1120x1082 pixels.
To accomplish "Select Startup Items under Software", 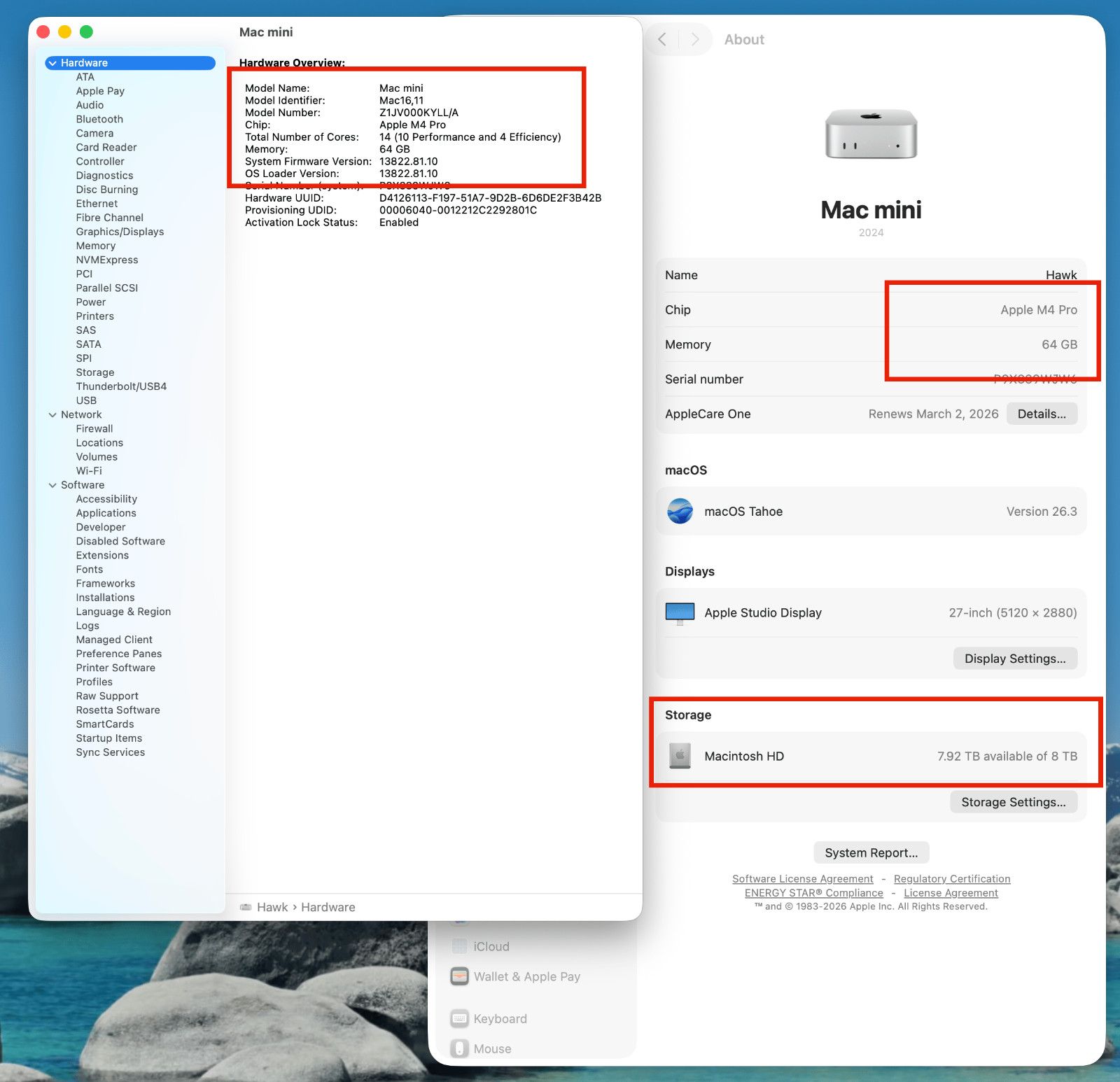I will [109, 738].
